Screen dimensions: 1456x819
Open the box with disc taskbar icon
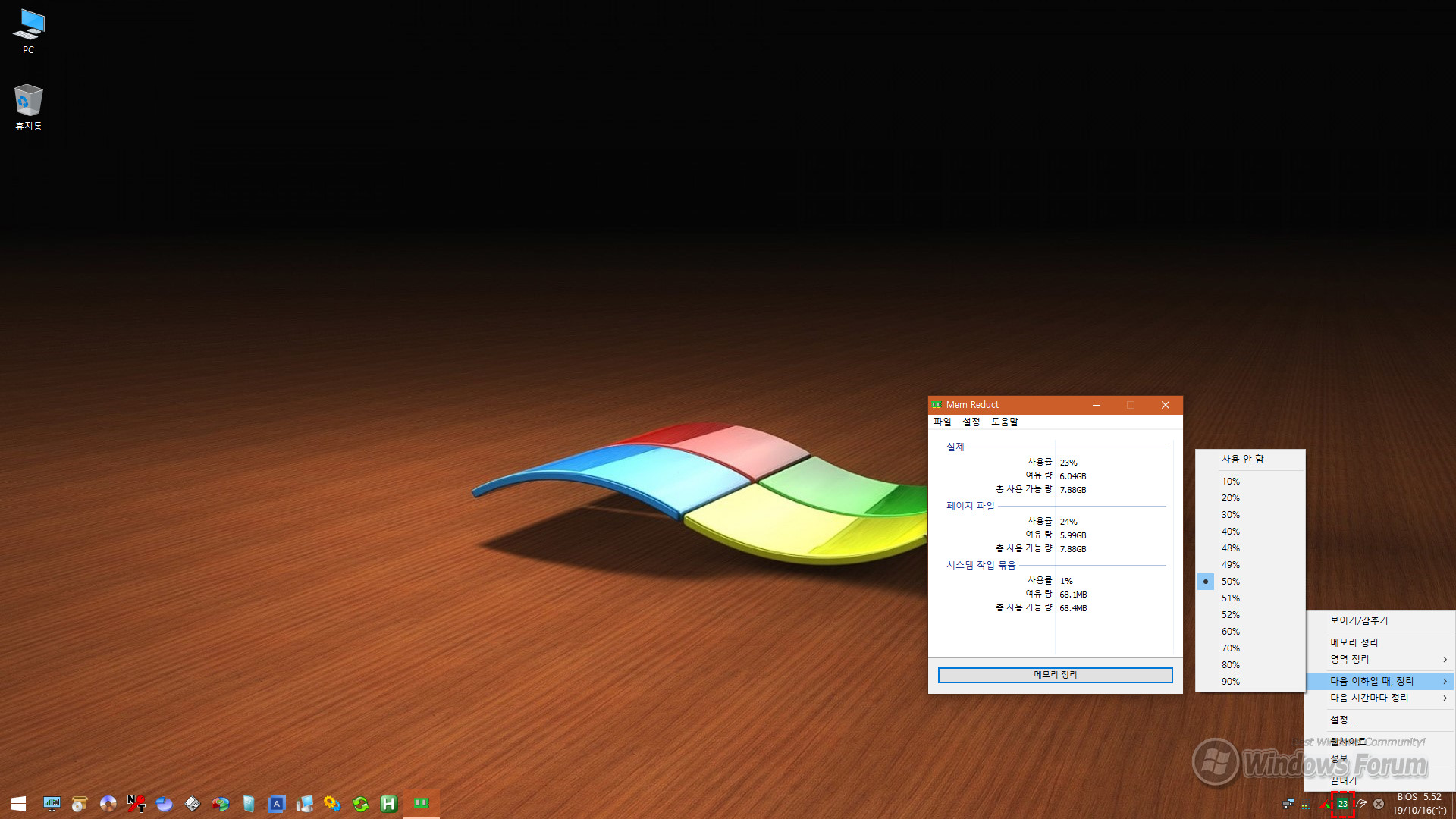click(80, 804)
